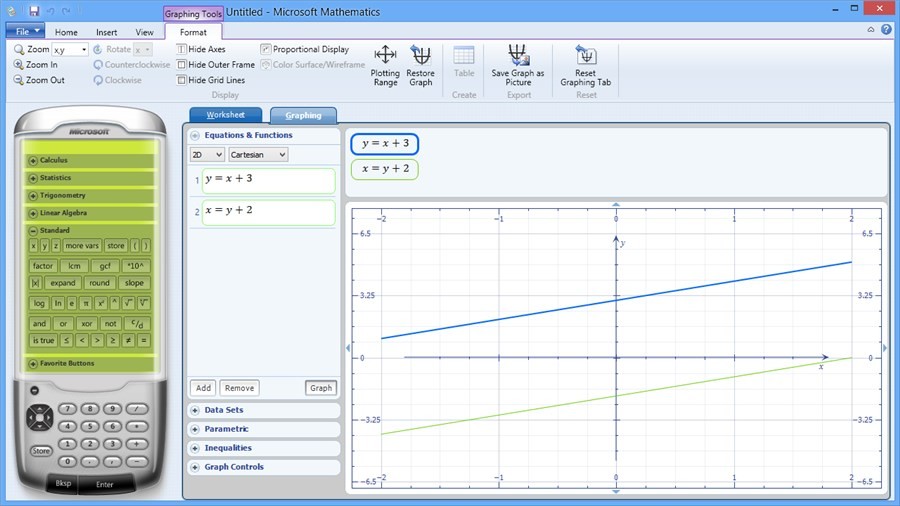The width and height of the screenshot is (900, 506).
Task: Click the save icon in title bar
Action: (34, 11)
